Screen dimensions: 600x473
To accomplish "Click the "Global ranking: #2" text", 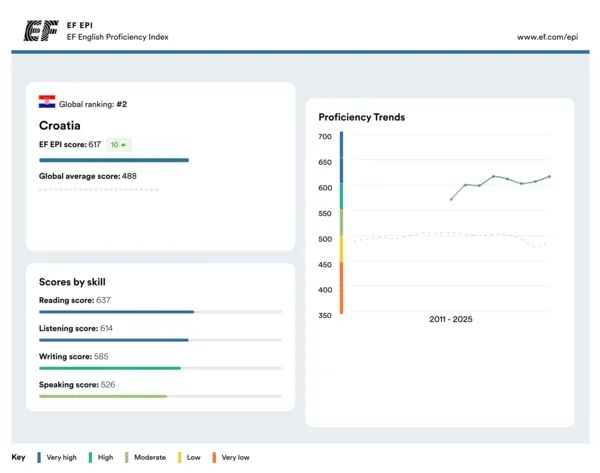I will 93,104.
